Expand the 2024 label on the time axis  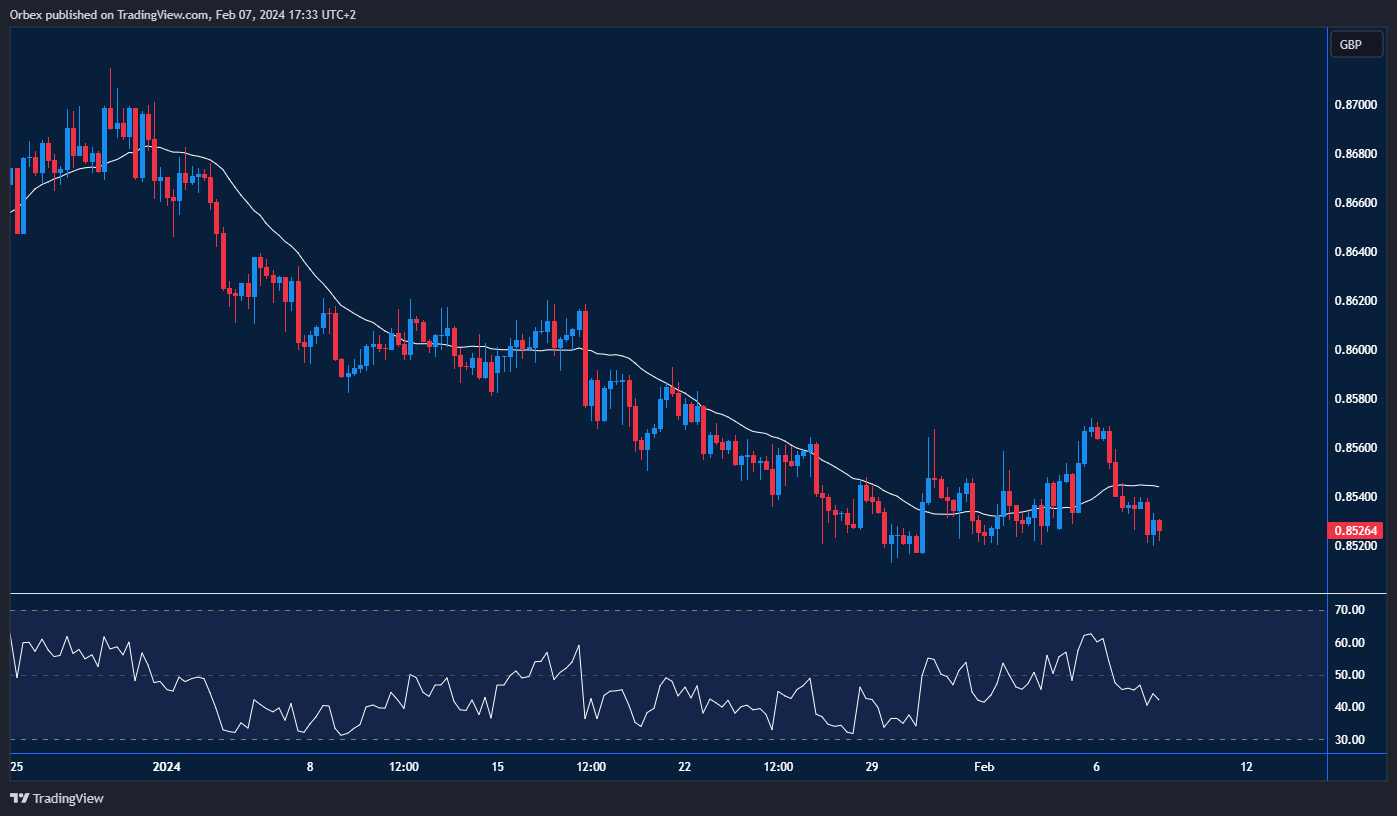coord(166,767)
